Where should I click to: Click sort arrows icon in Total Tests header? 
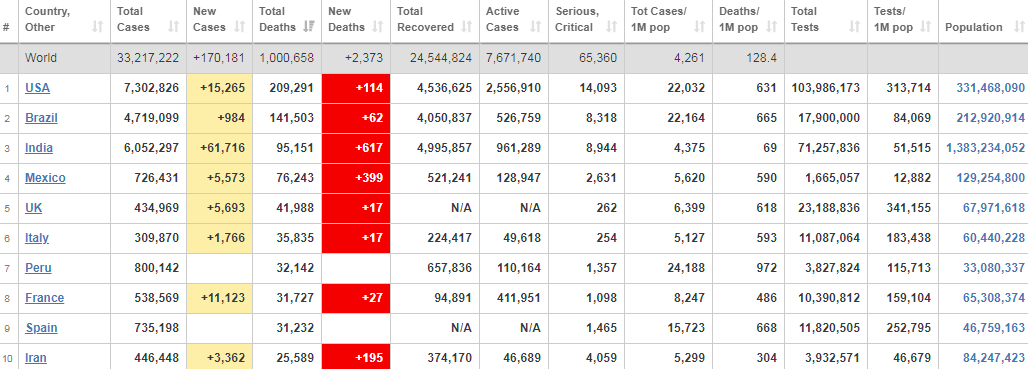pos(854,27)
